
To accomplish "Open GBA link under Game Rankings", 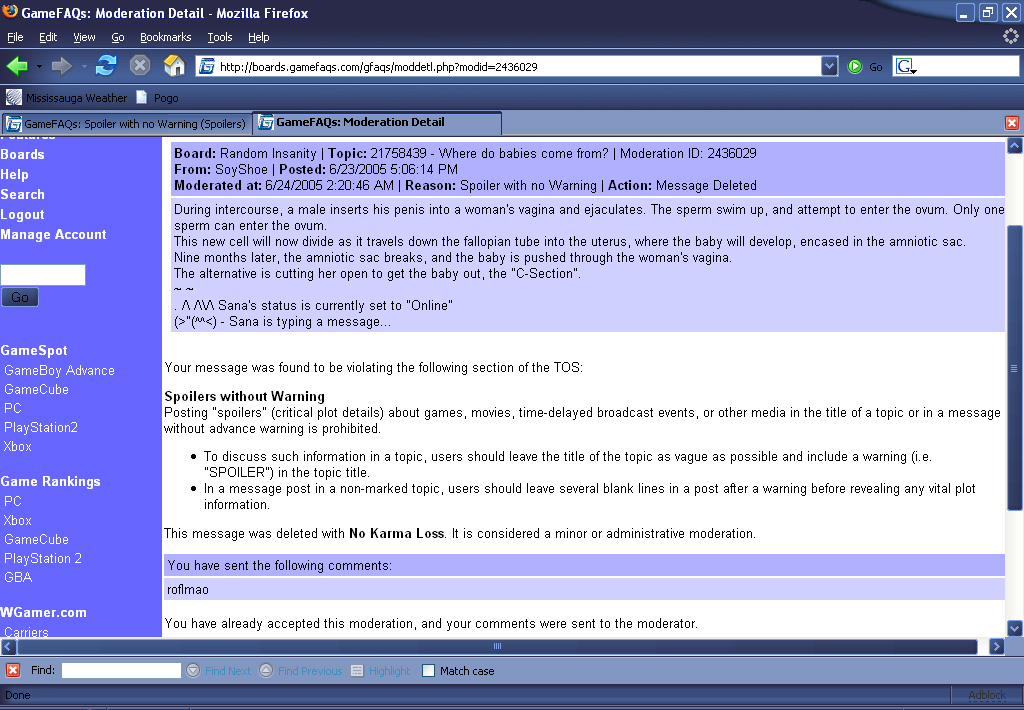I will (18, 577).
